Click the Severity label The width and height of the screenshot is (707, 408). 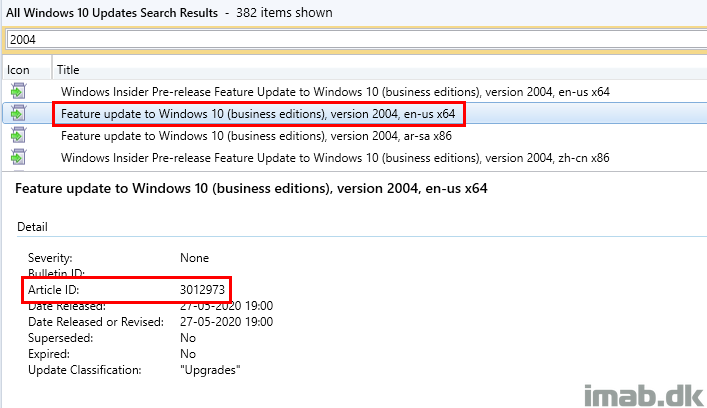(50, 258)
